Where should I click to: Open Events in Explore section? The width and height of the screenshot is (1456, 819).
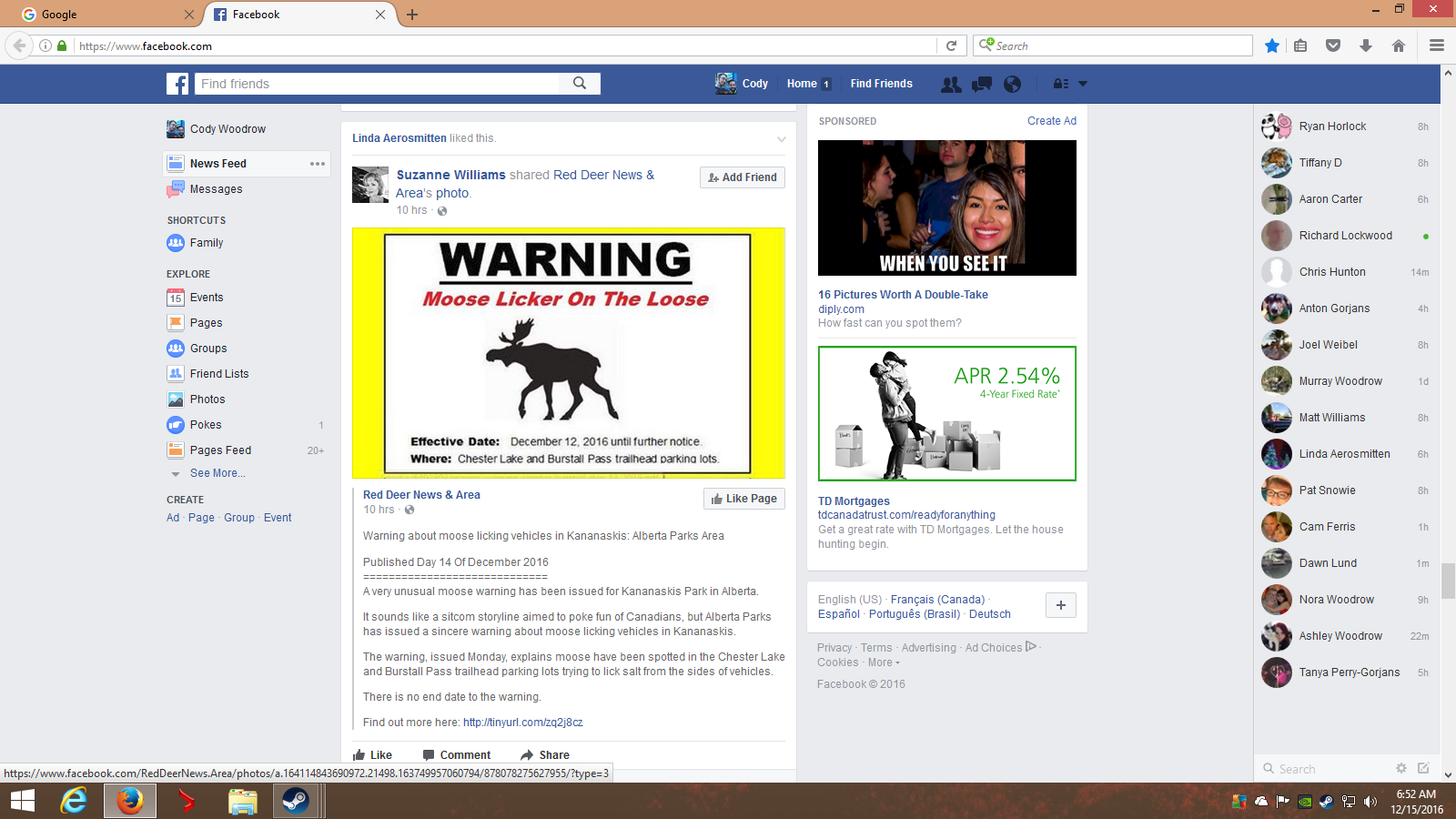pos(207,298)
